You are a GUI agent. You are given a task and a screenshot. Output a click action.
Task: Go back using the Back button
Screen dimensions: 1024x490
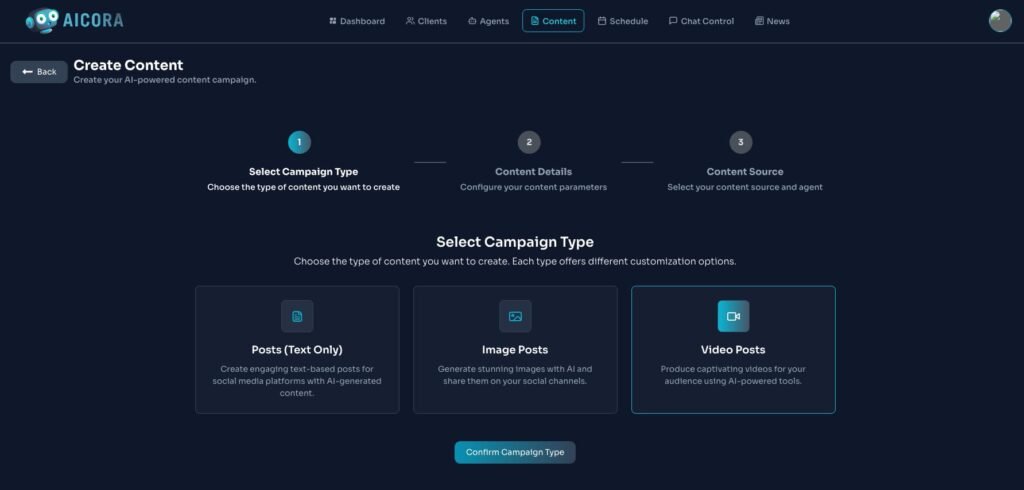pyautogui.click(x=39, y=72)
